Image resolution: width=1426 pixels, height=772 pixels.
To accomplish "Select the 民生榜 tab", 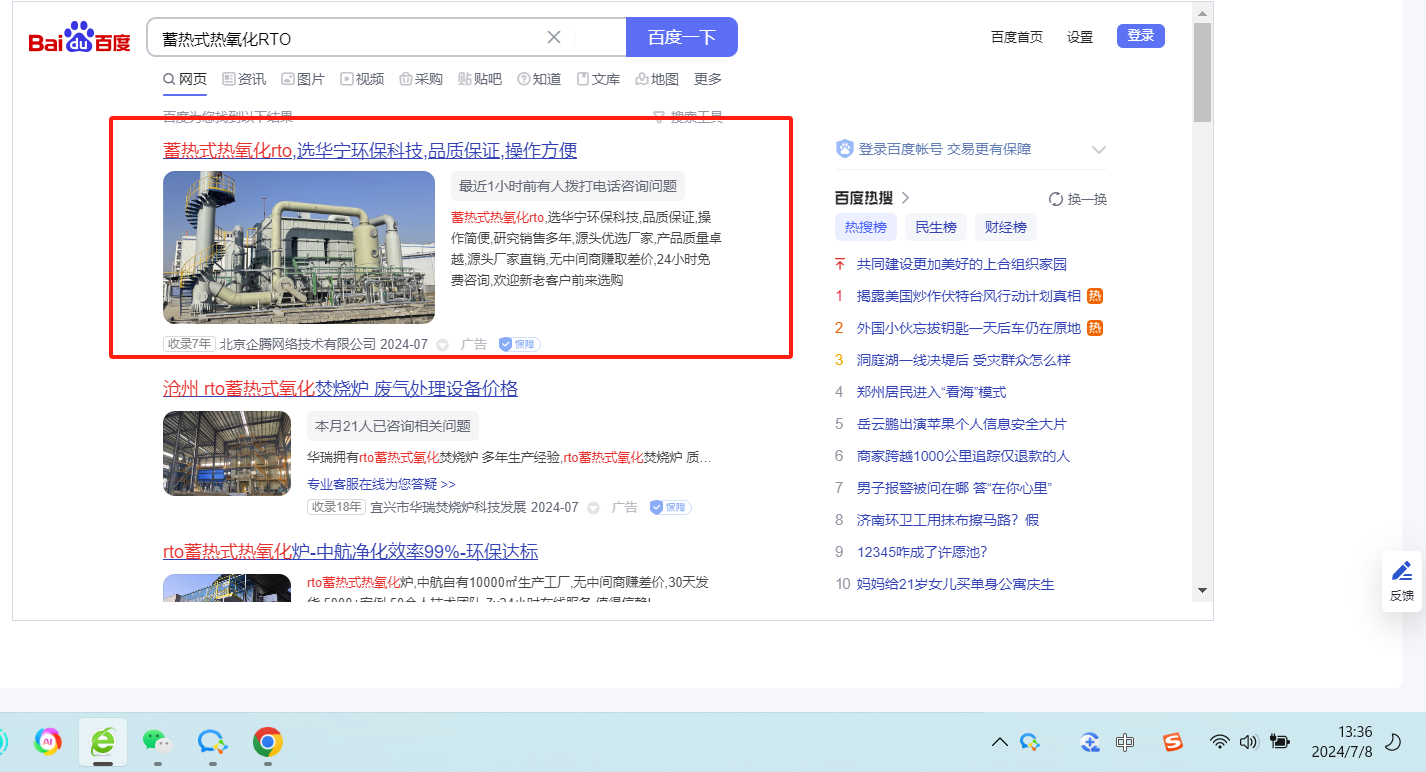I will point(936,227).
